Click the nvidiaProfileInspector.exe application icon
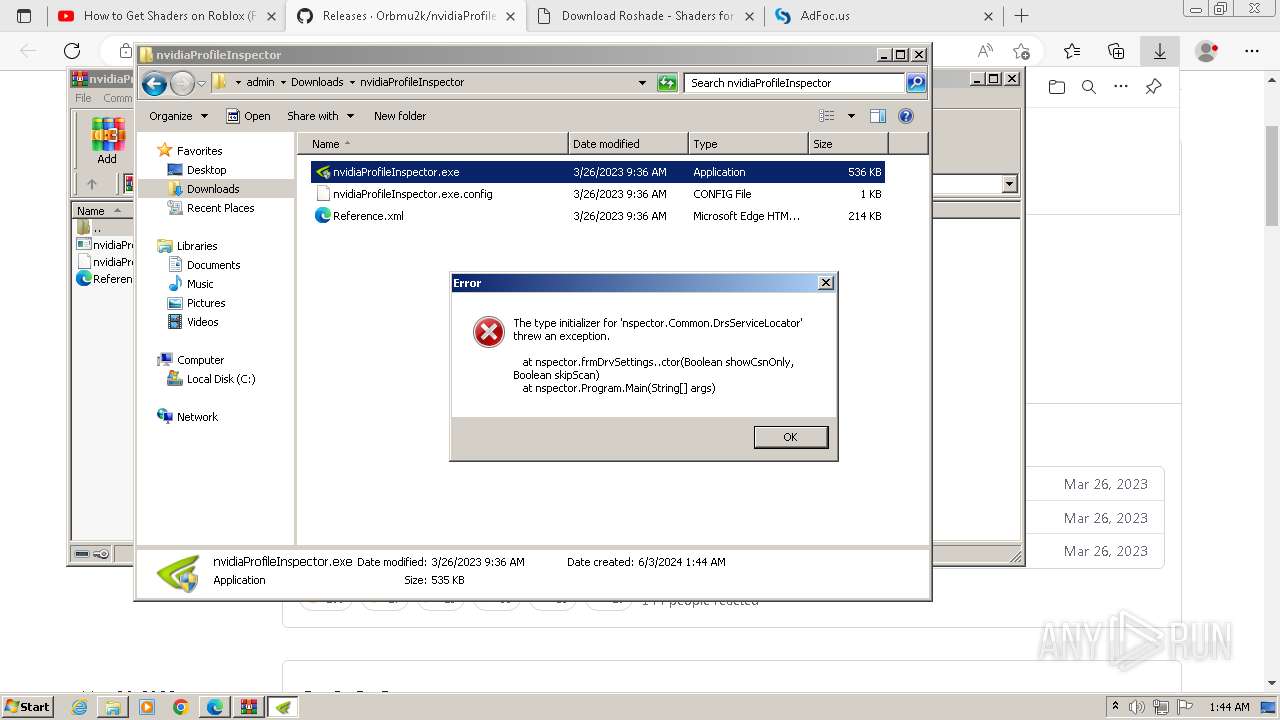This screenshot has height=720, width=1280. point(323,172)
